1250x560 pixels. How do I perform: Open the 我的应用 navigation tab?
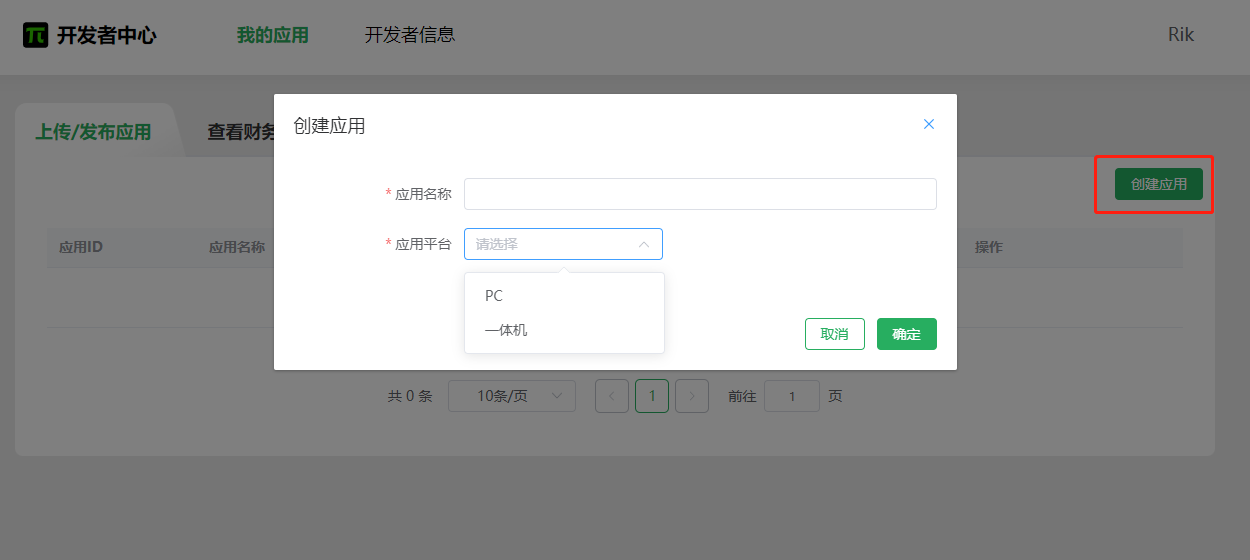(273, 35)
